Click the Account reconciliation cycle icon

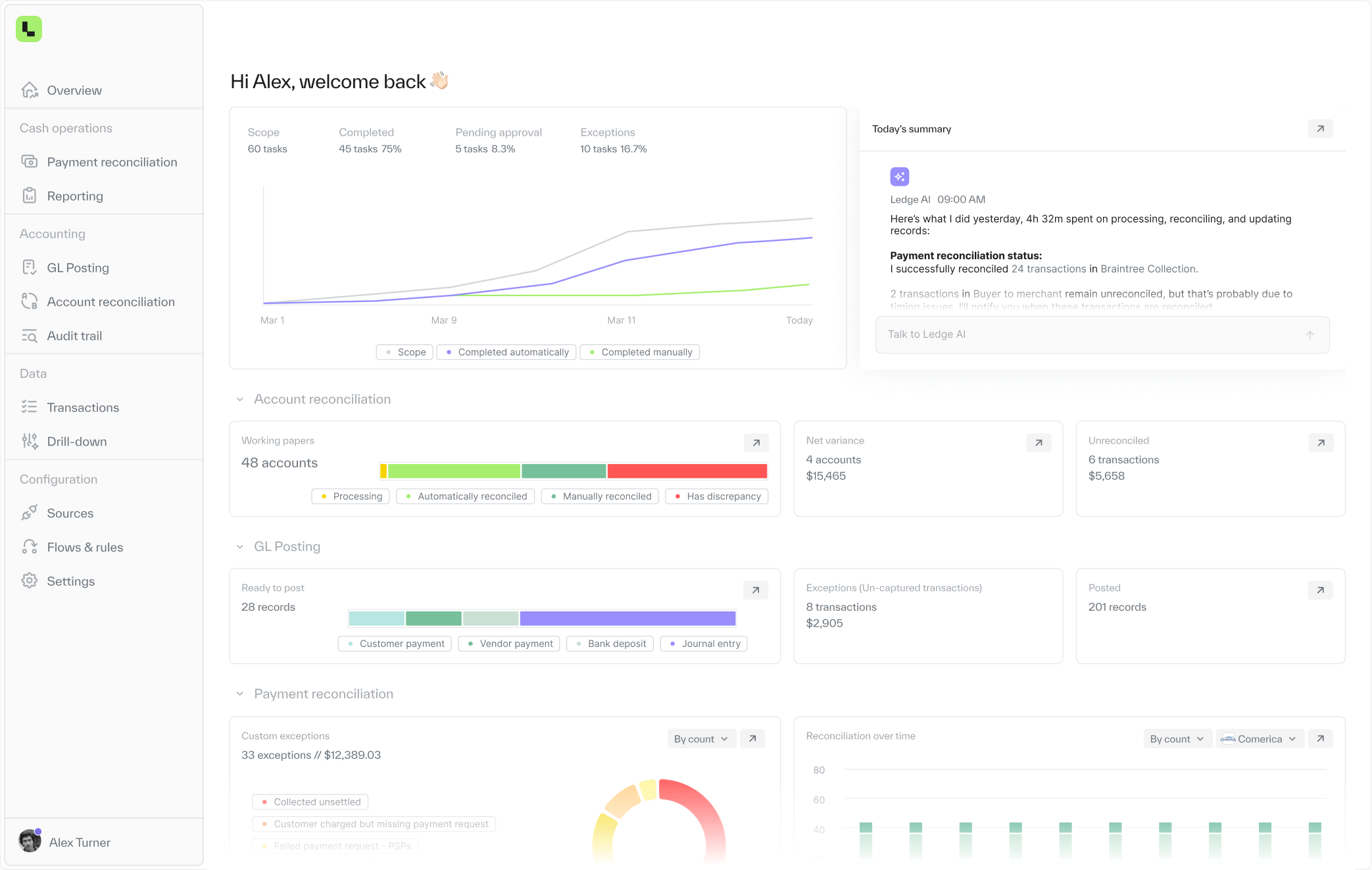coord(30,301)
